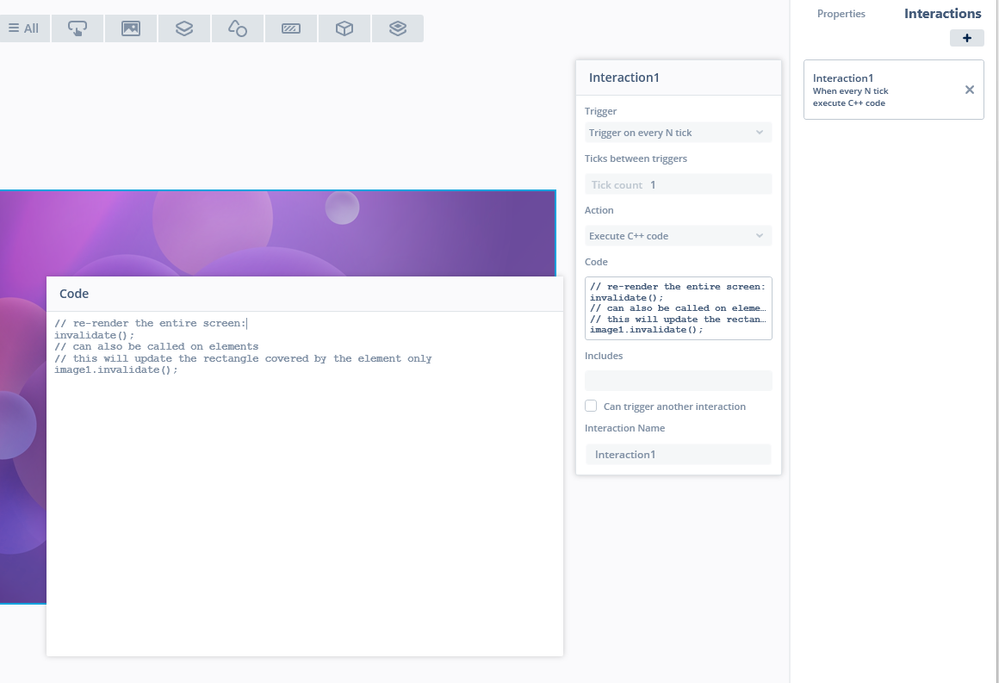Viewport: 999px width, 683px height.
Task: Click the Tick count input field
Action: click(x=678, y=185)
